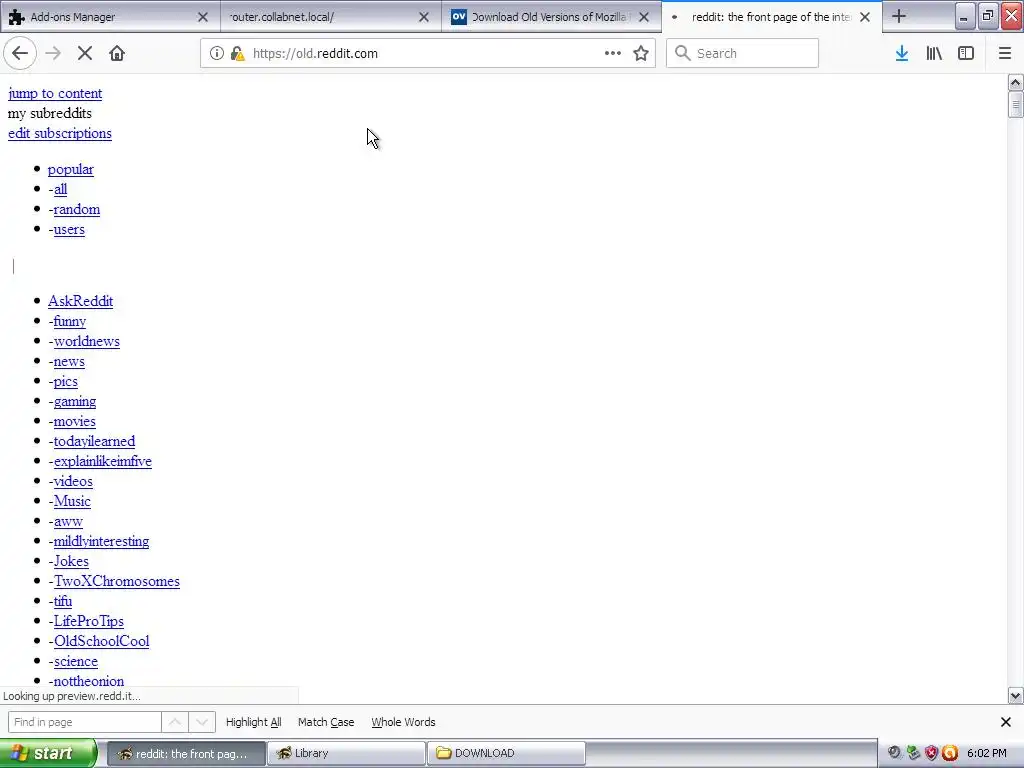Open the Library bookshelf icon
The width and height of the screenshot is (1024, 768).
coord(934,54)
